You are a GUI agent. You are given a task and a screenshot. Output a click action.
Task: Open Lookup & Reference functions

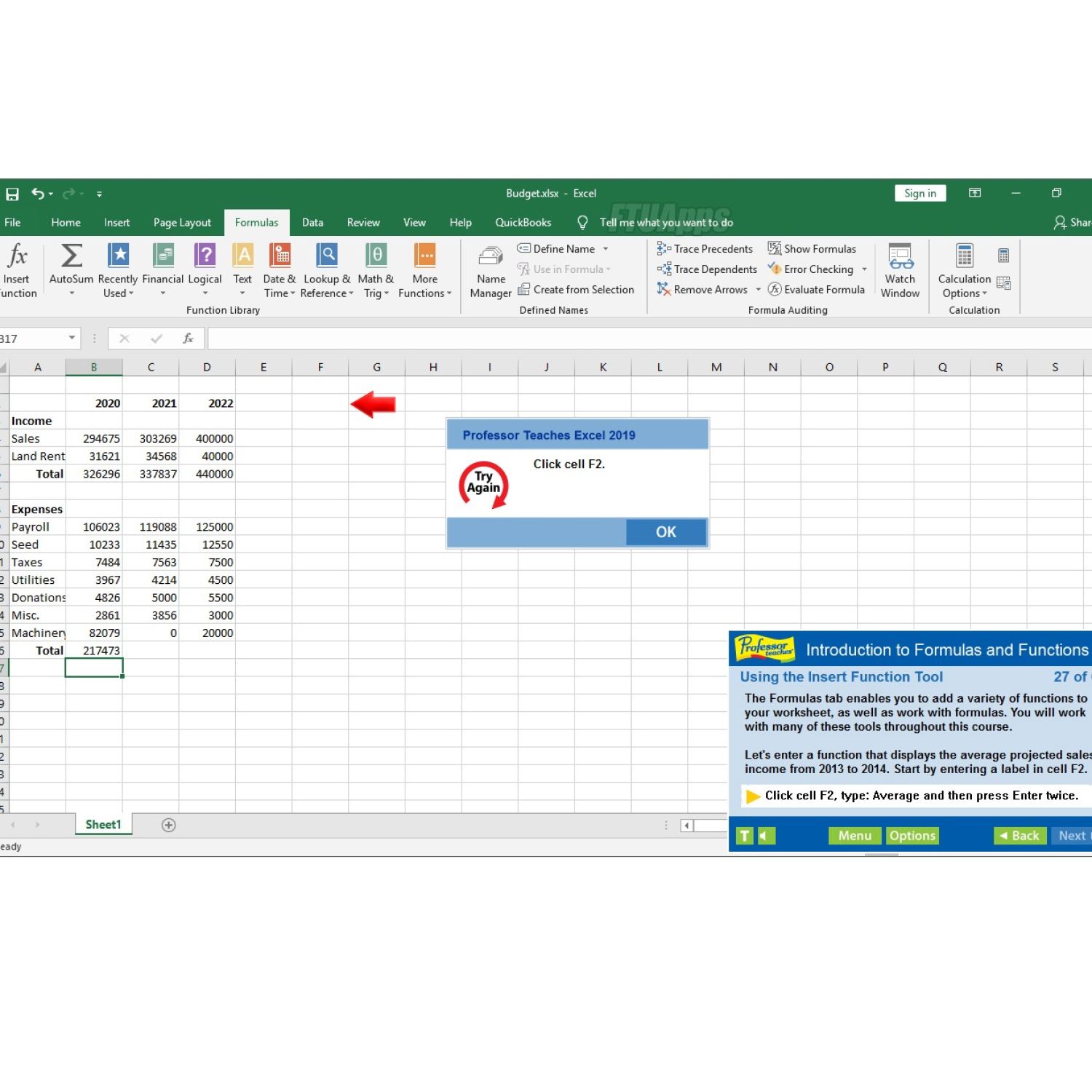click(327, 256)
